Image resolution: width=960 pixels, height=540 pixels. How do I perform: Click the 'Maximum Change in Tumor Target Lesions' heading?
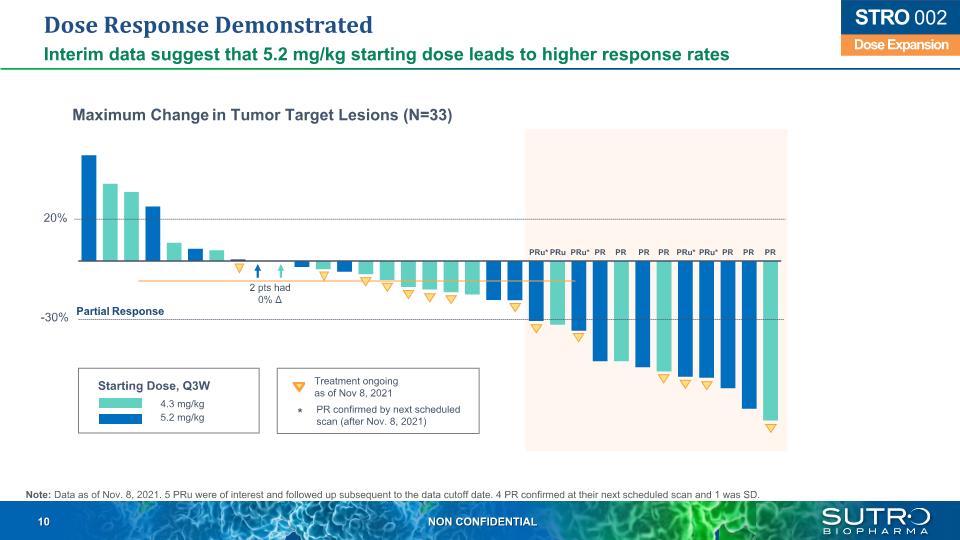pos(262,115)
